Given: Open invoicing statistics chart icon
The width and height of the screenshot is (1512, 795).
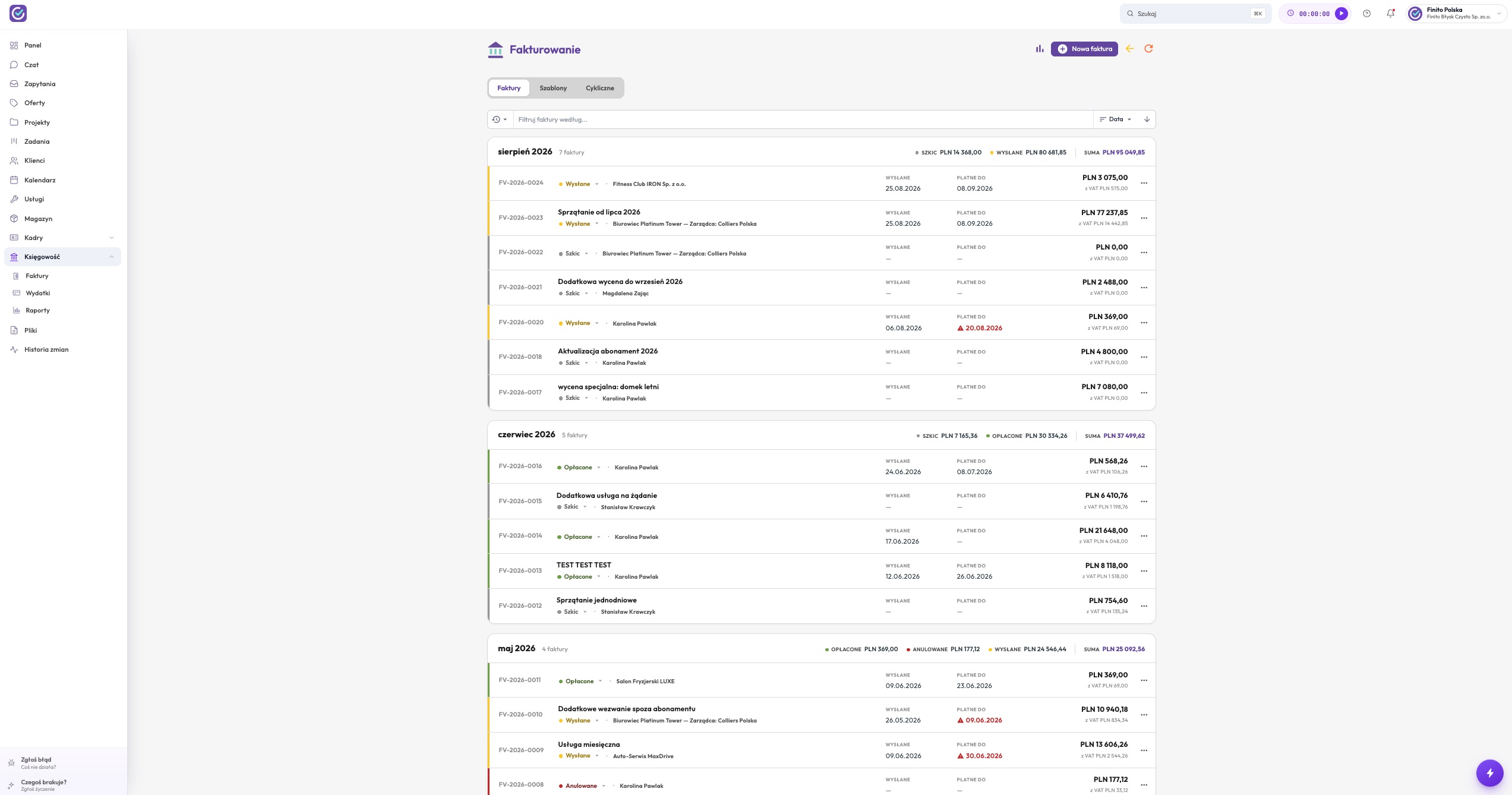Looking at the screenshot, I should (1039, 49).
